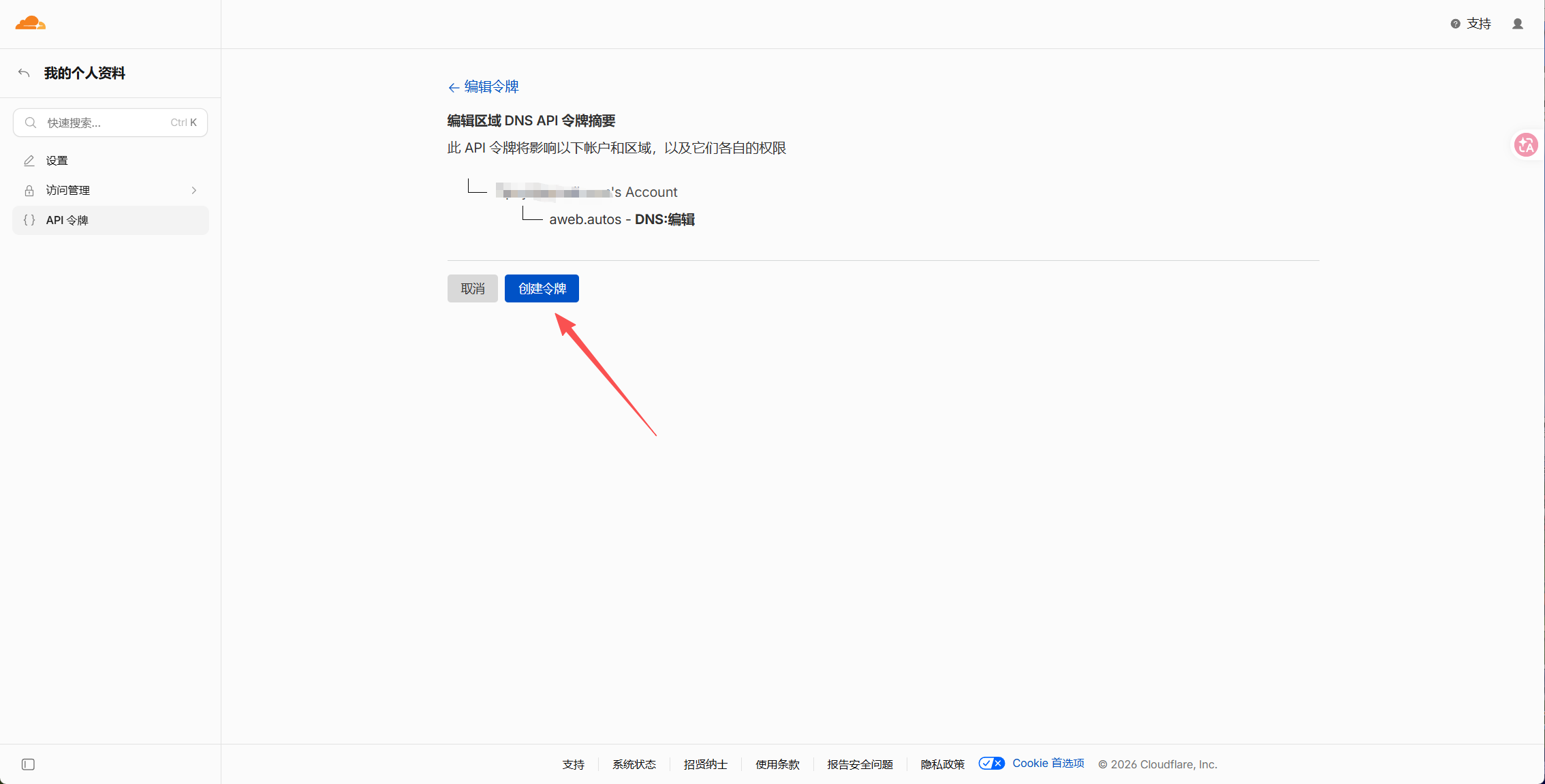The height and width of the screenshot is (784, 1545).
Task: Click the pencil icon beside 设置
Action: coord(29,161)
